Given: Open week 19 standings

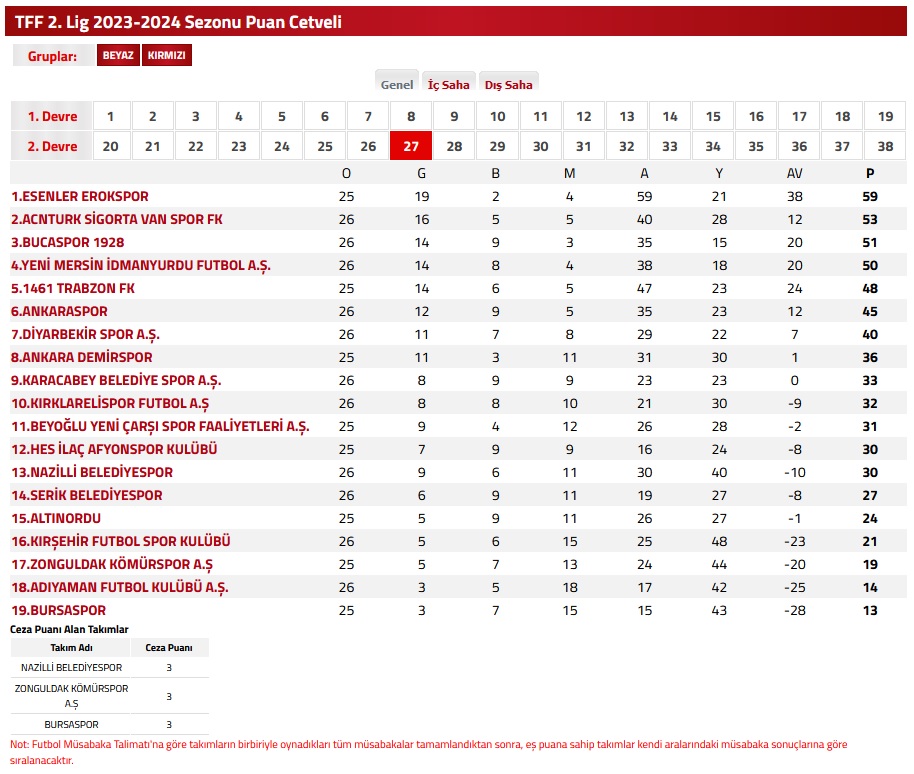Looking at the screenshot, I should pos(885,116).
